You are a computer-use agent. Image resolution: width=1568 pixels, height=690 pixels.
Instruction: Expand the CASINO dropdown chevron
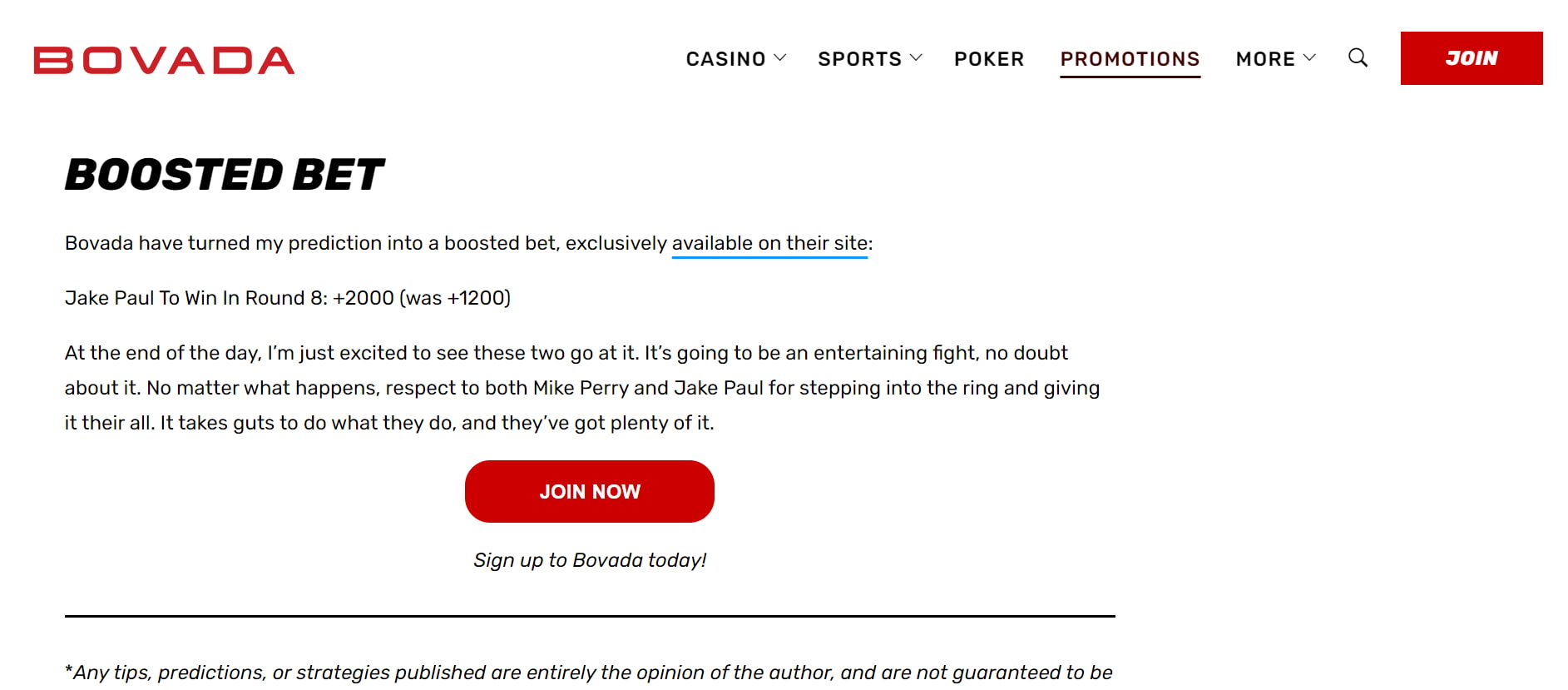tap(780, 57)
